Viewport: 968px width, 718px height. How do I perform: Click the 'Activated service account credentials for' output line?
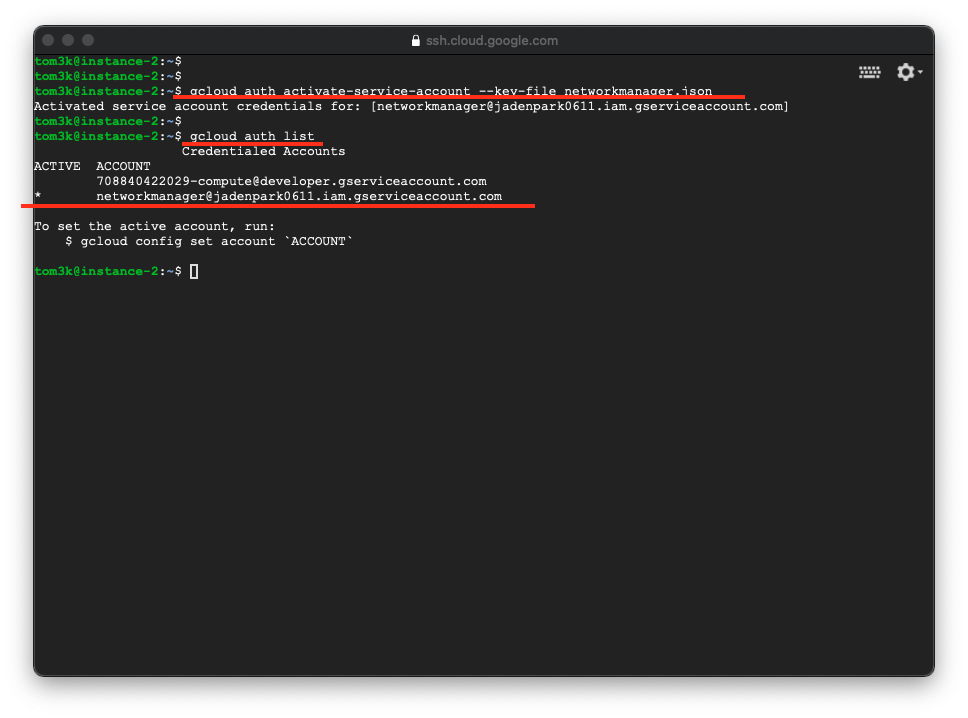pos(411,106)
